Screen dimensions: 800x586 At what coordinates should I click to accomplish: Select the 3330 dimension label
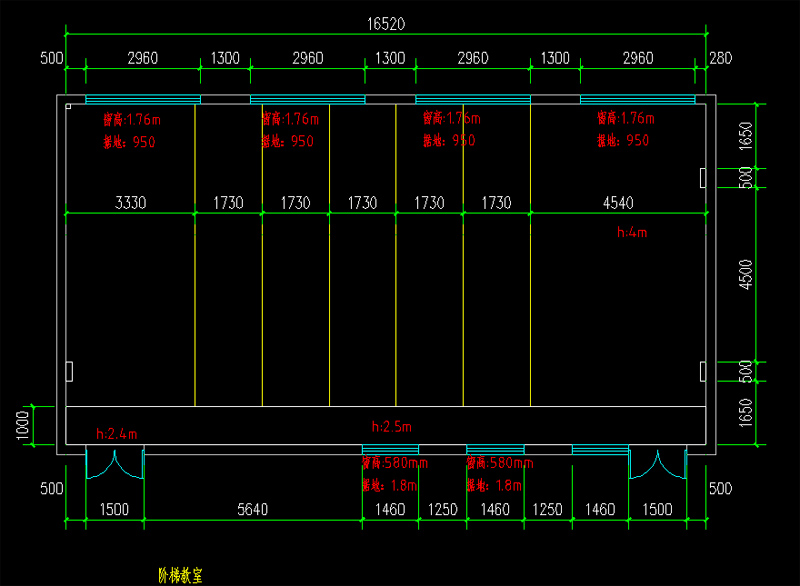[130, 203]
